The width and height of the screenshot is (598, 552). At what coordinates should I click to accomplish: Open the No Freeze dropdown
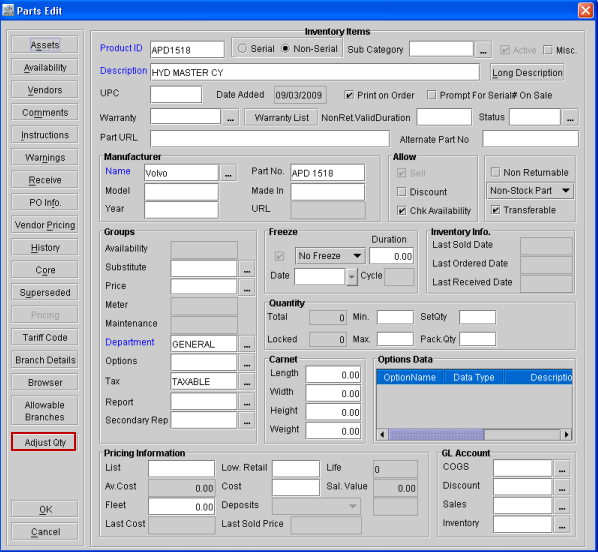click(330, 256)
